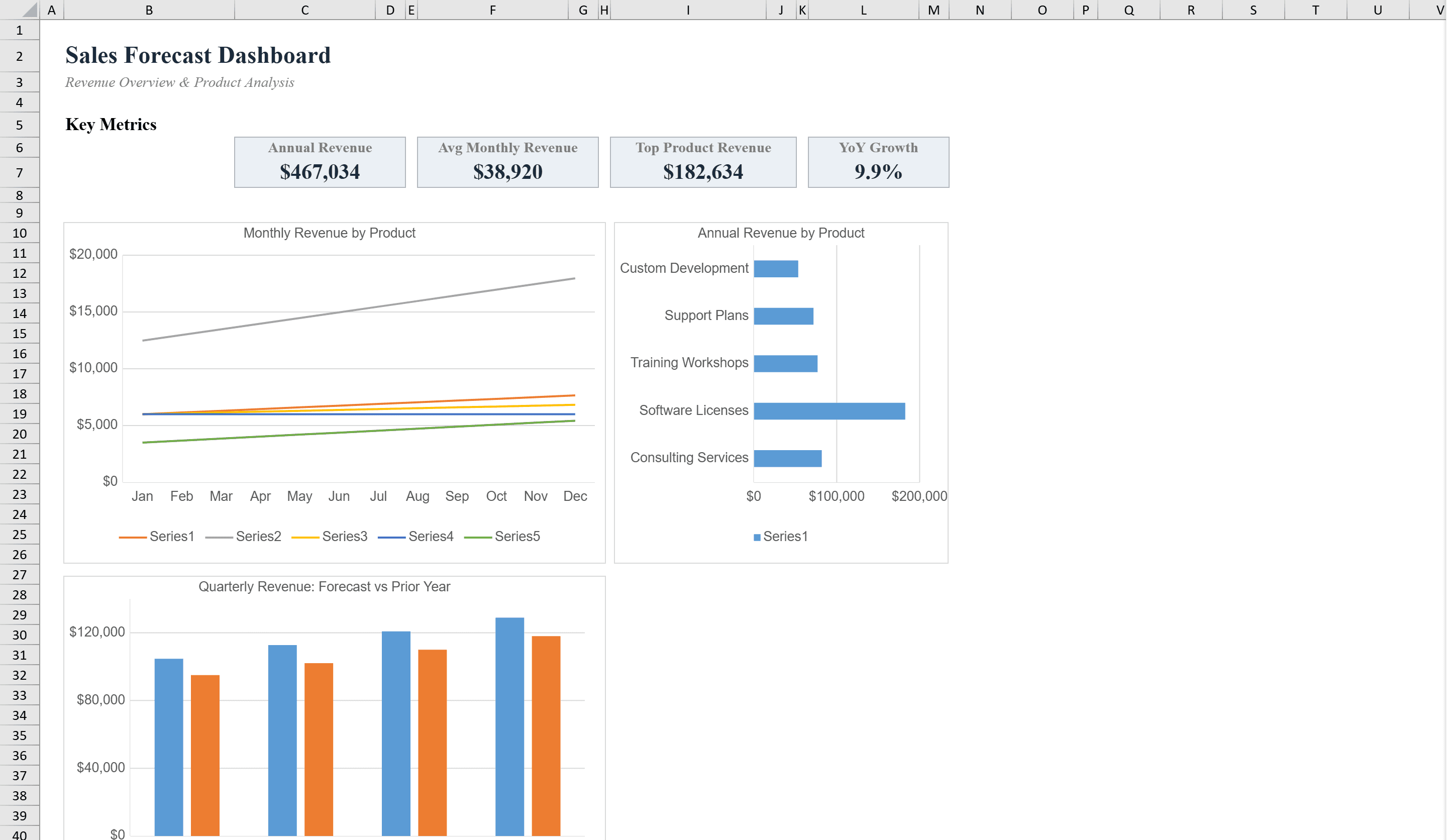The width and height of the screenshot is (1447, 840).
Task: Select row header 28
Action: 20,595
